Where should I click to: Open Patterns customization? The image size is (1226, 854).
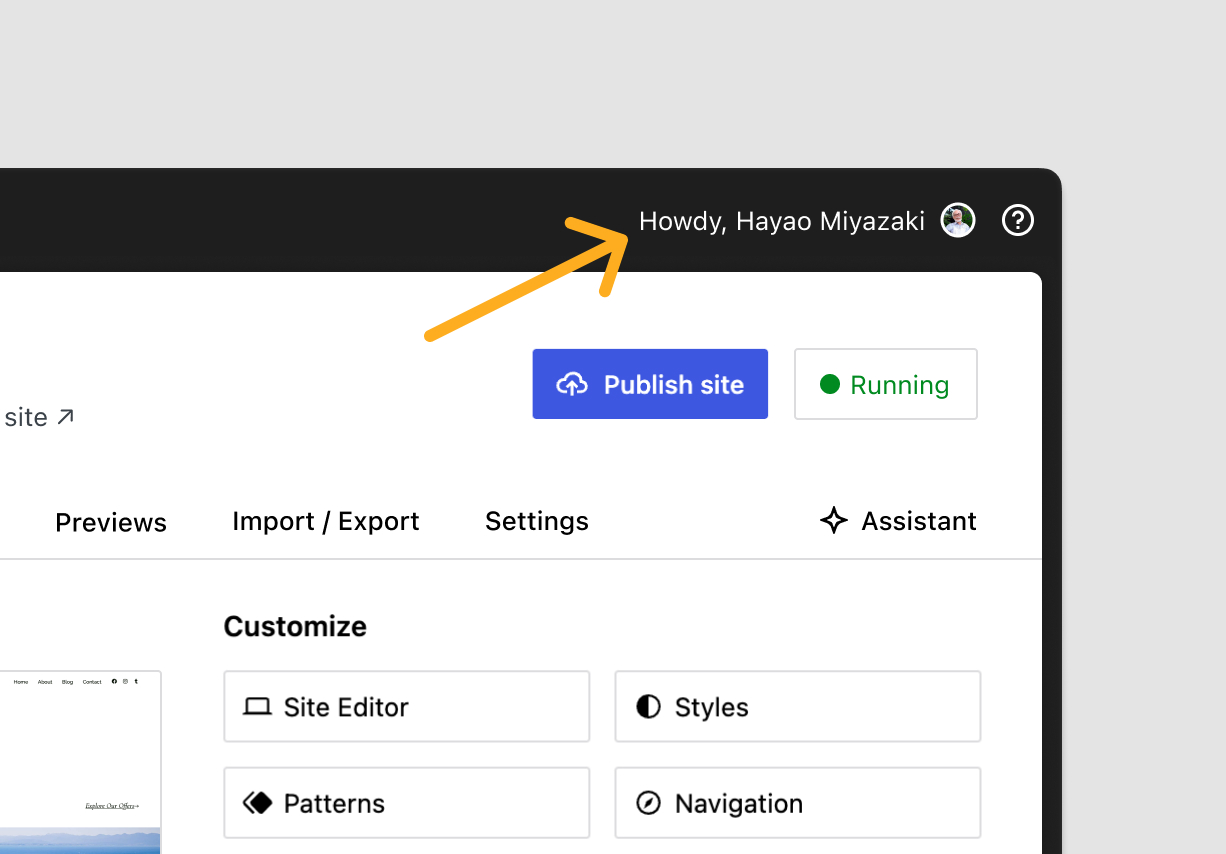tap(407, 803)
